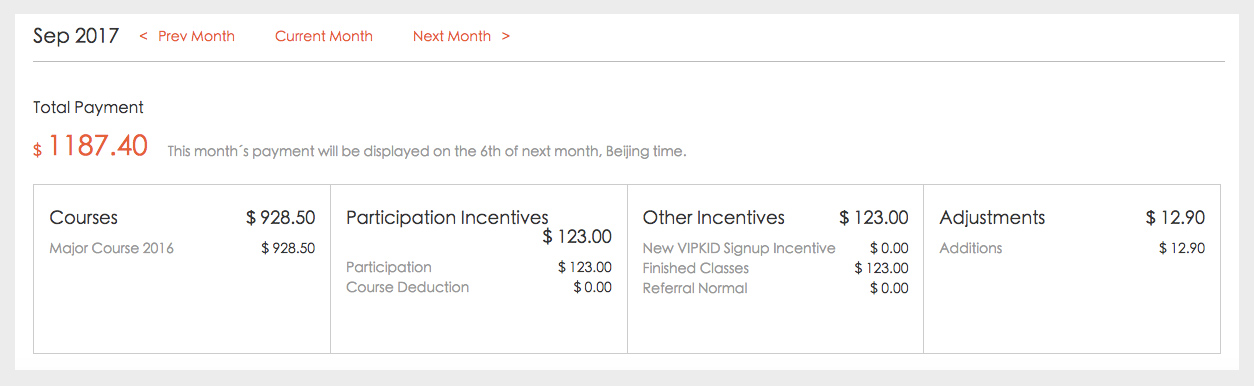
Task: Click the Courses $928.50 total
Action: click(x=281, y=217)
